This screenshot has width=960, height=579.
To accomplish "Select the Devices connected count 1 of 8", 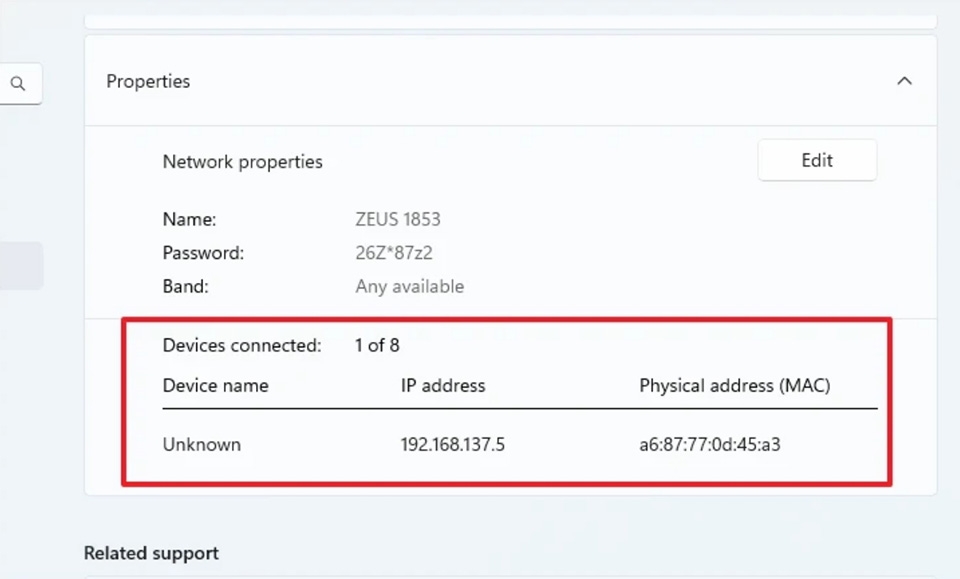I will point(377,345).
